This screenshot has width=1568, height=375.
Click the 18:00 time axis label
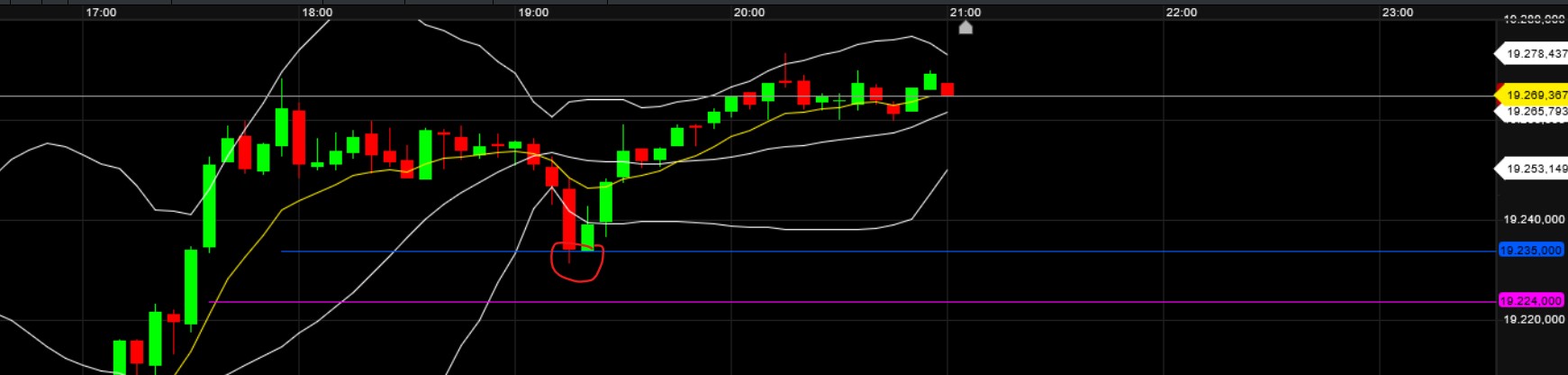point(317,13)
